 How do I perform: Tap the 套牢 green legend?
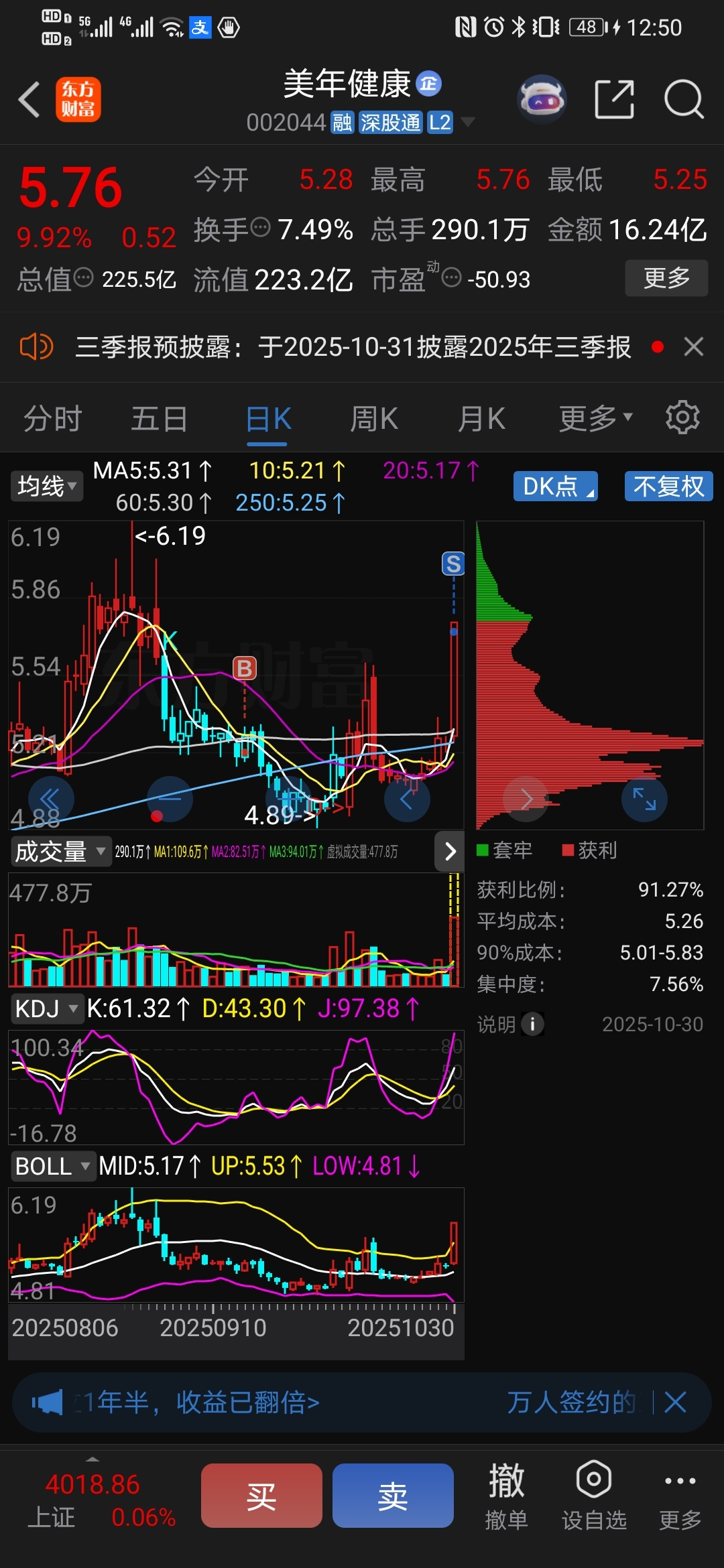(x=504, y=850)
